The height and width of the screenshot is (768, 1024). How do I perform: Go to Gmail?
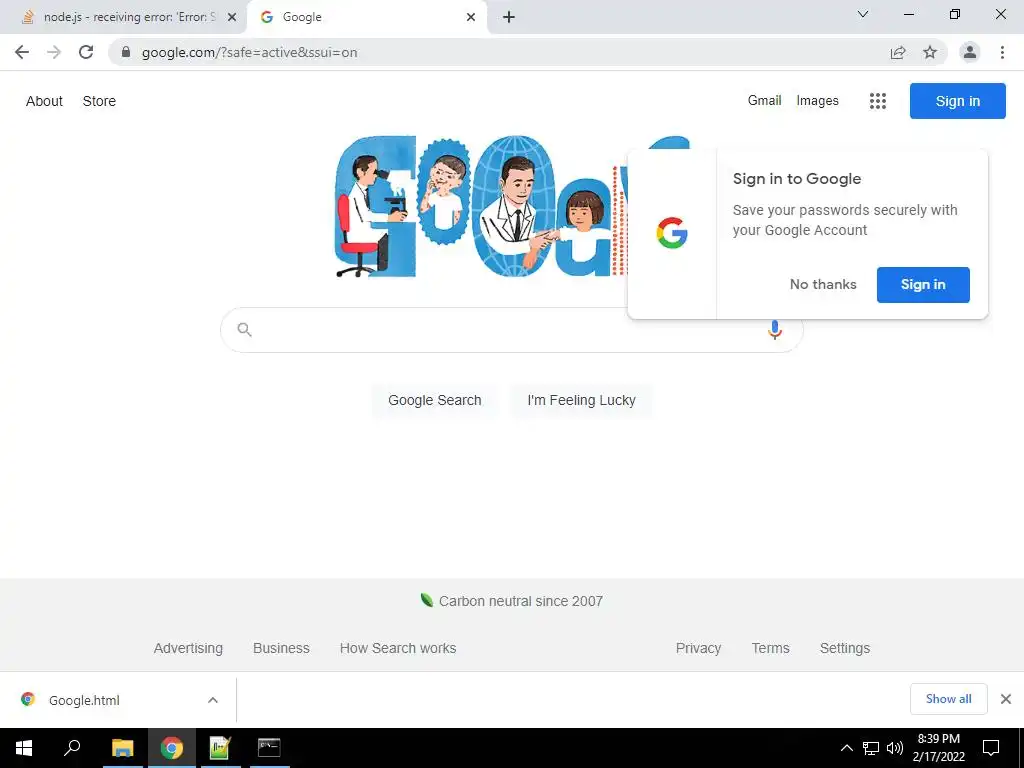click(765, 101)
